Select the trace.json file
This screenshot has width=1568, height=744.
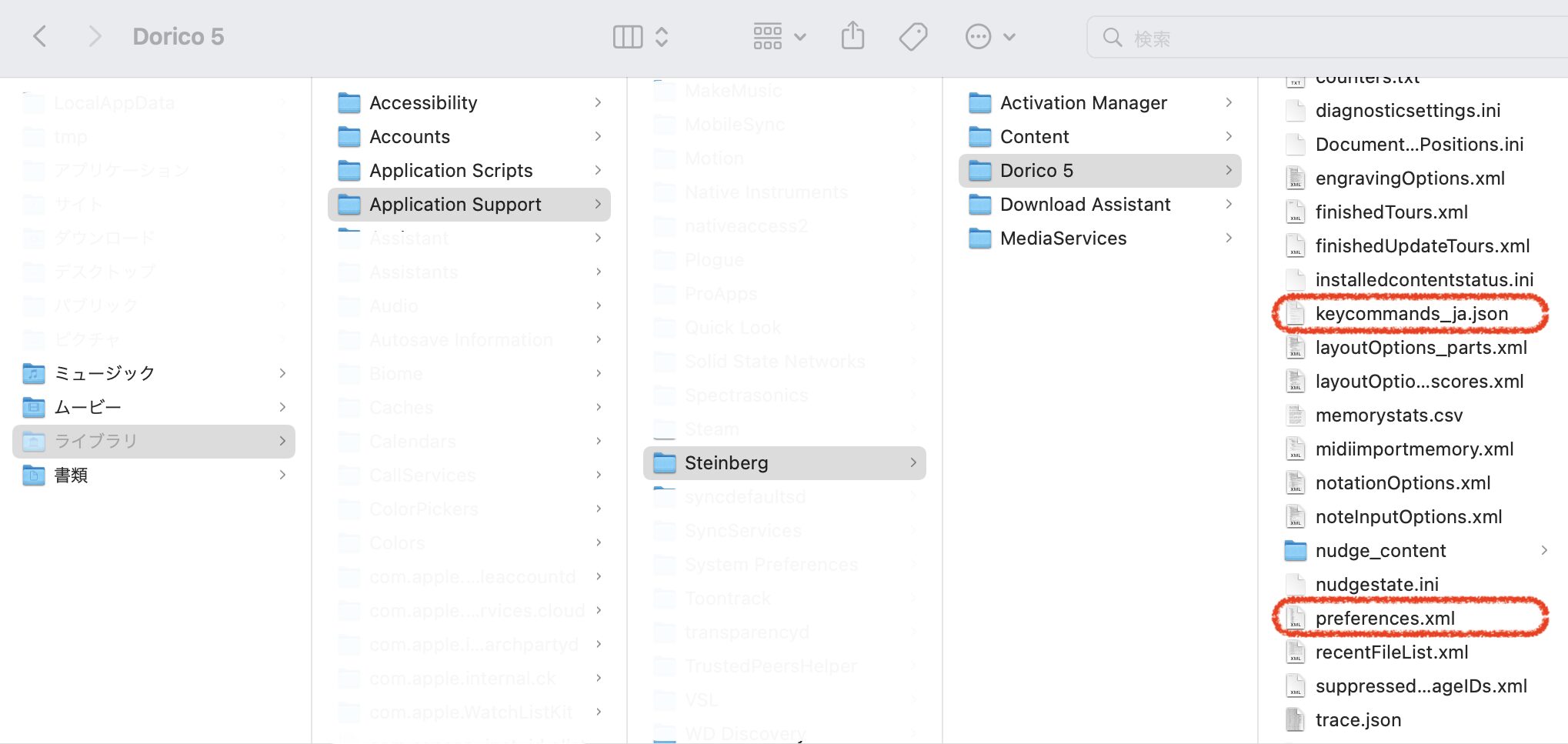(x=1357, y=720)
